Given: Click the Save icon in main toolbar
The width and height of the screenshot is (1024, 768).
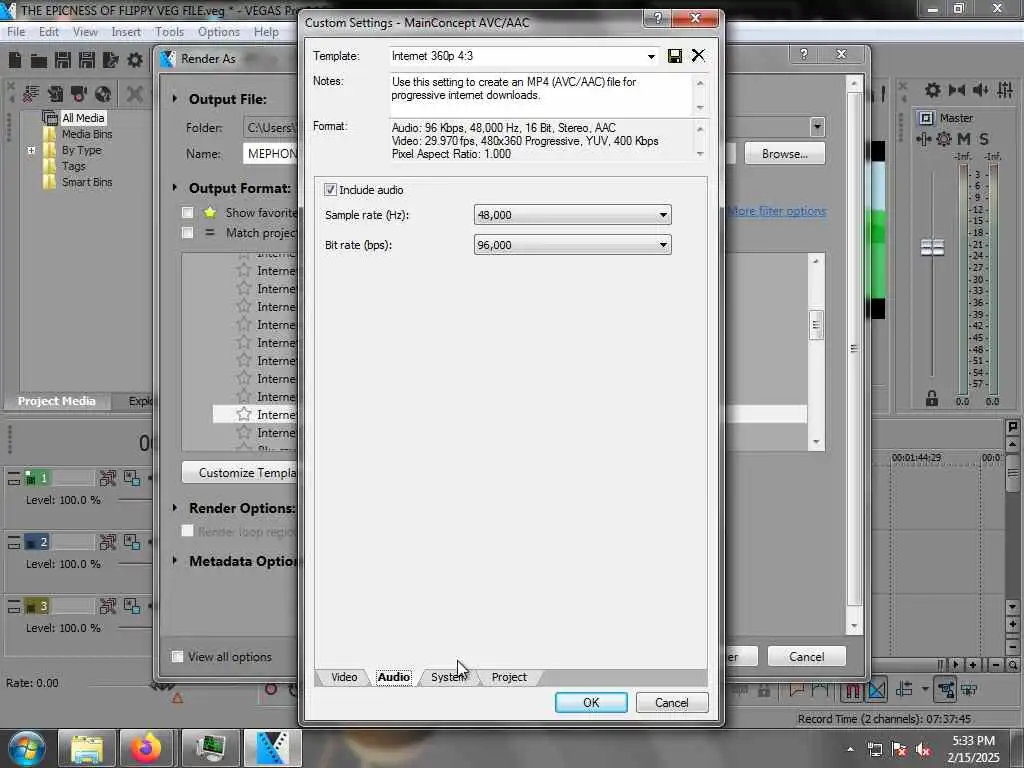Looking at the screenshot, I should coord(63,60).
